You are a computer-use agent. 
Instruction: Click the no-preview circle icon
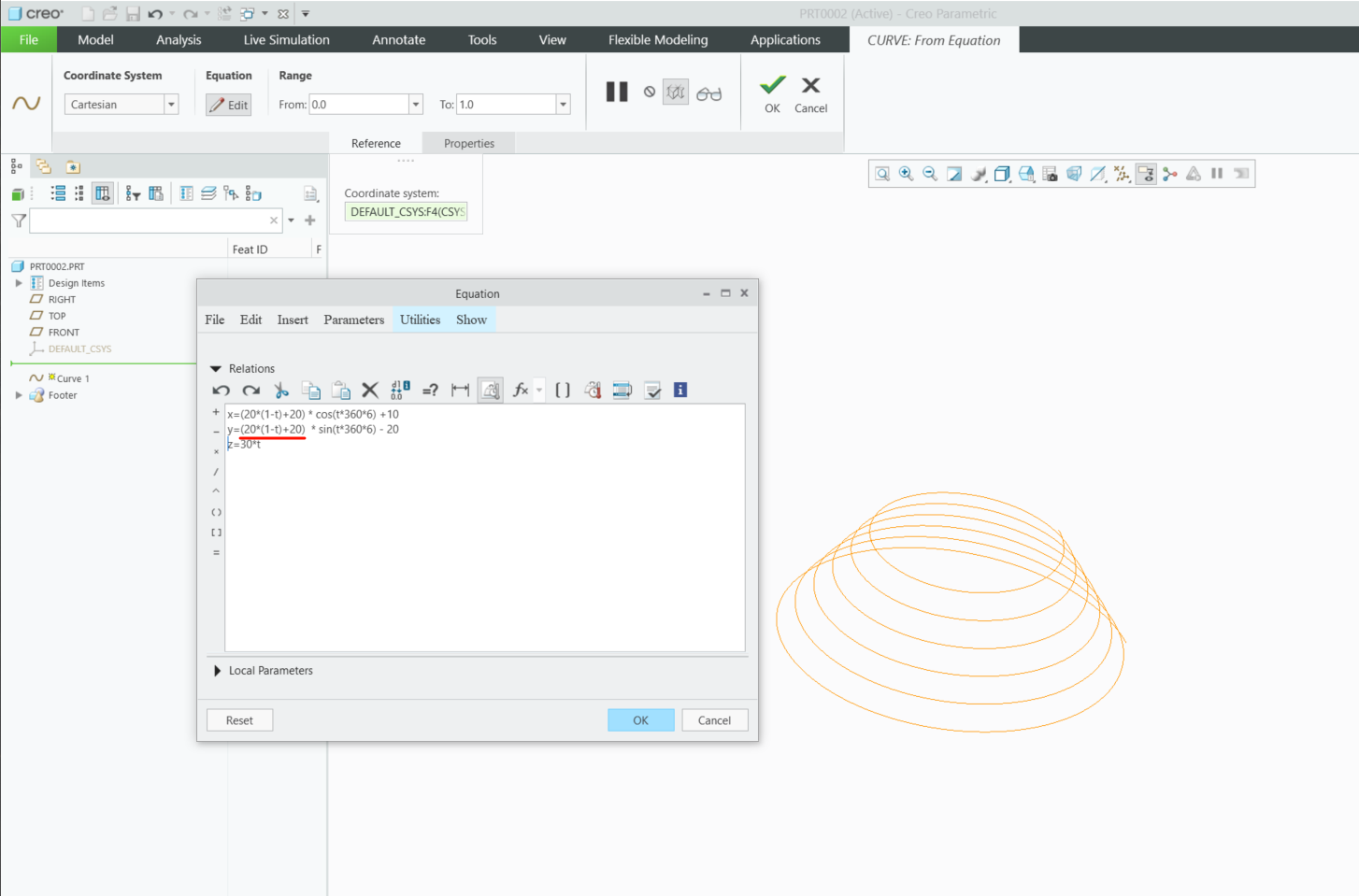point(650,92)
